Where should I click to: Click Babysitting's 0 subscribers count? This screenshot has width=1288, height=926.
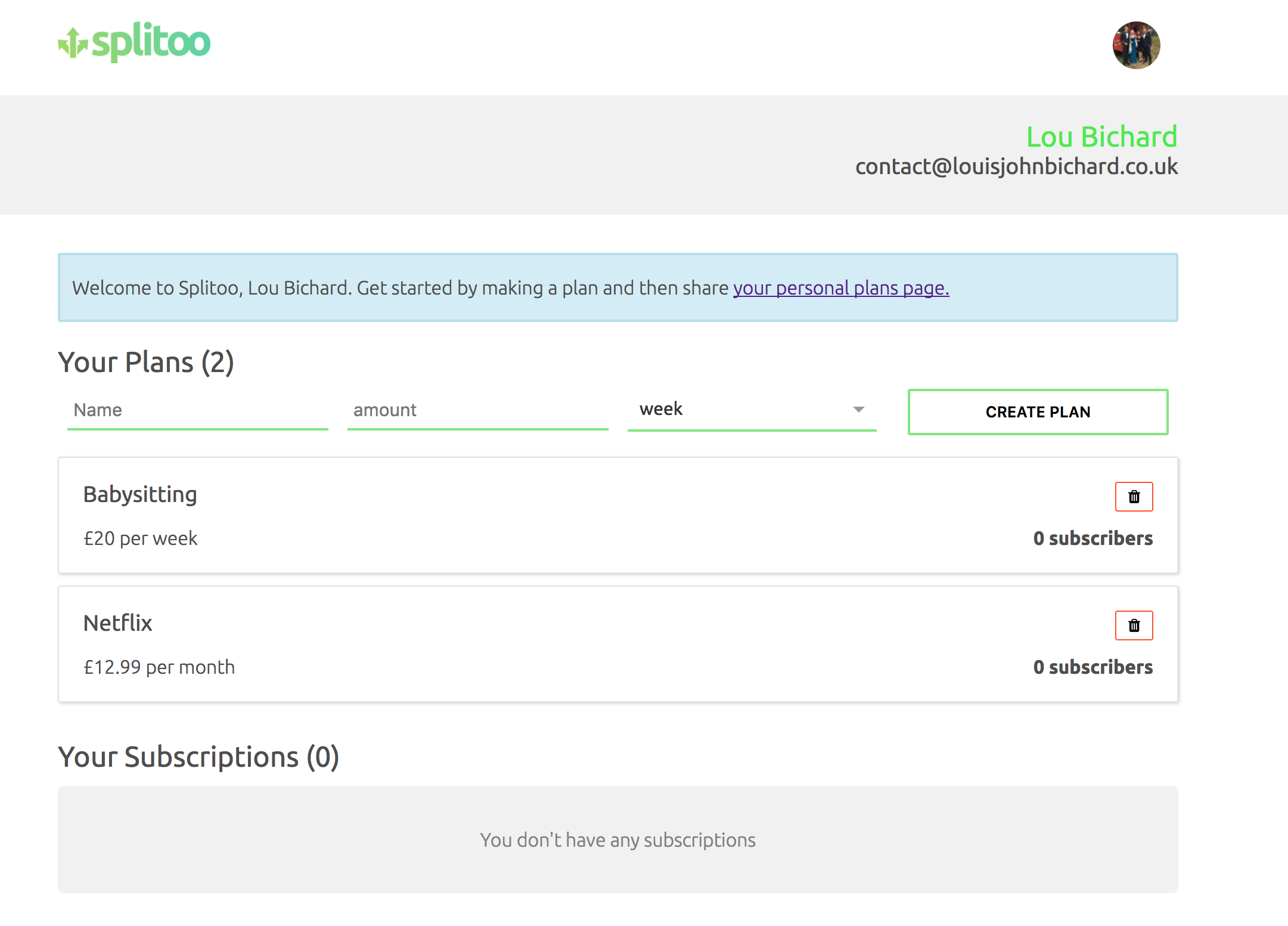(x=1093, y=538)
